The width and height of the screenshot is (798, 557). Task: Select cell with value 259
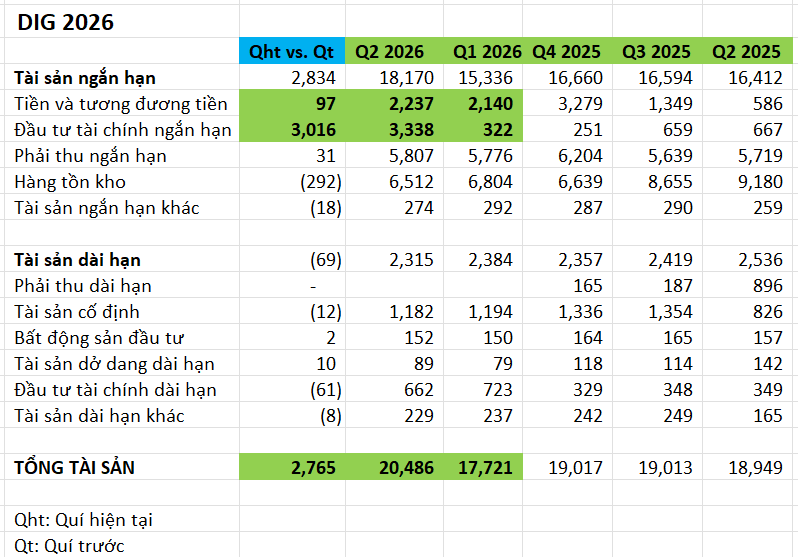click(x=748, y=207)
